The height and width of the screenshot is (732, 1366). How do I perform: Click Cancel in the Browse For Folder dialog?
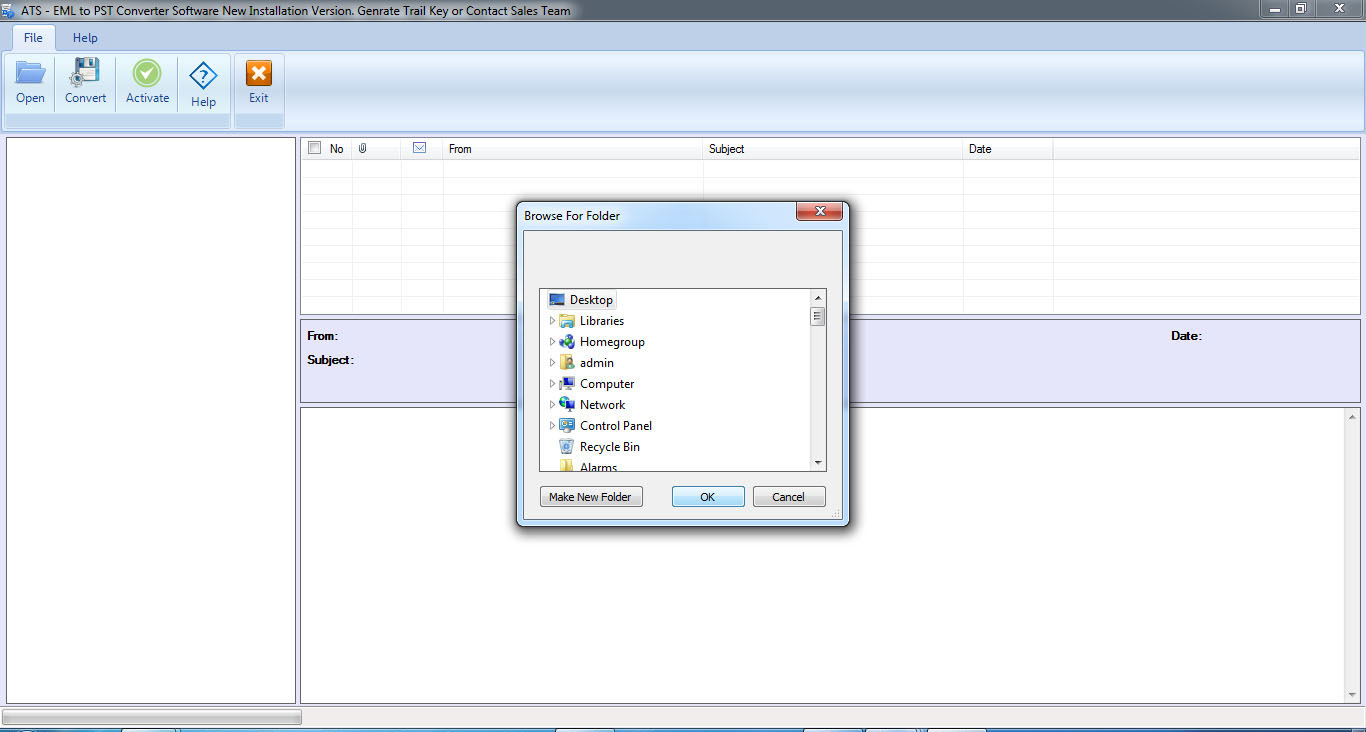(789, 497)
